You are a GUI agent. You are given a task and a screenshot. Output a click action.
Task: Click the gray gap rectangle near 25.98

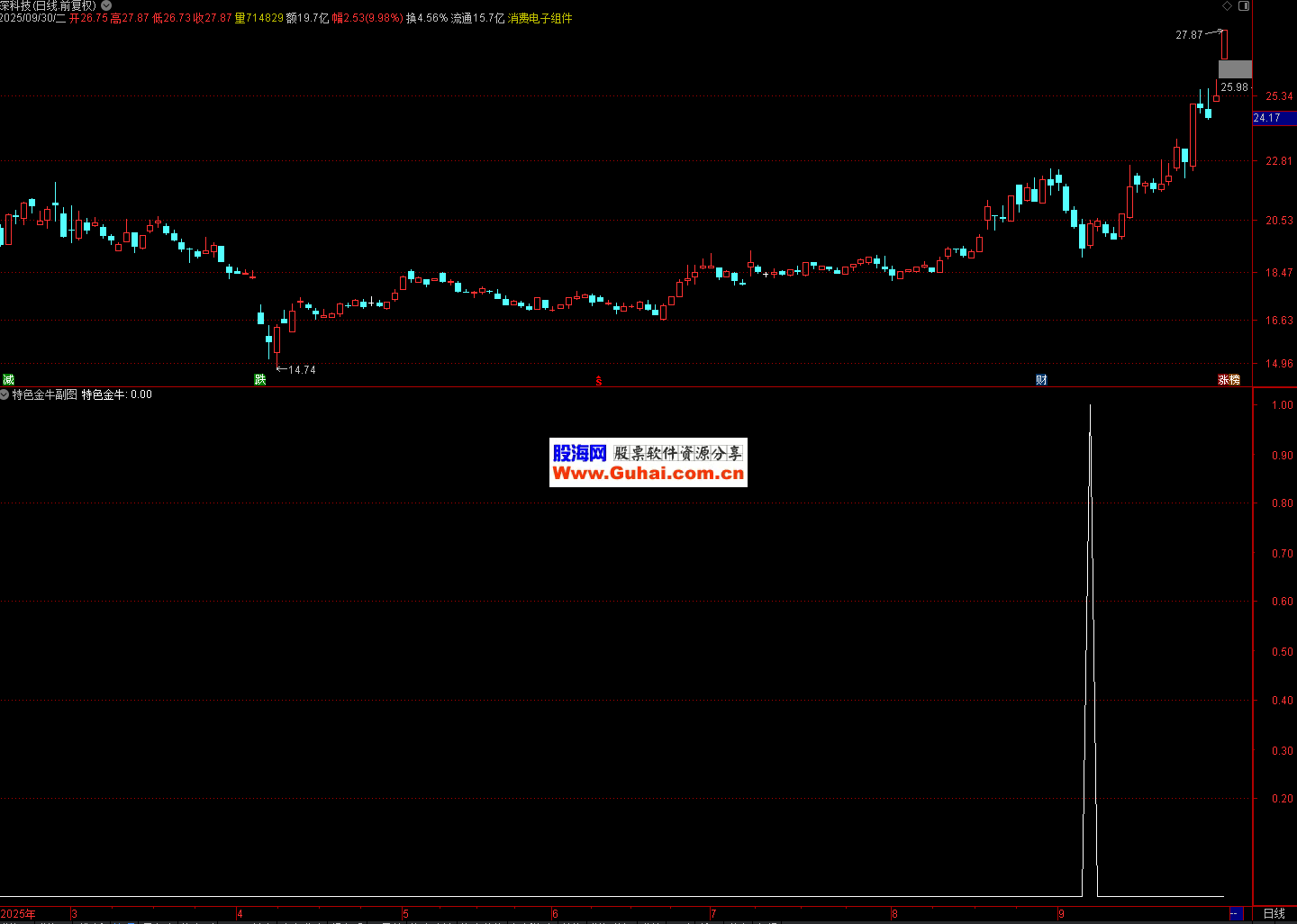(x=1234, y=68)
